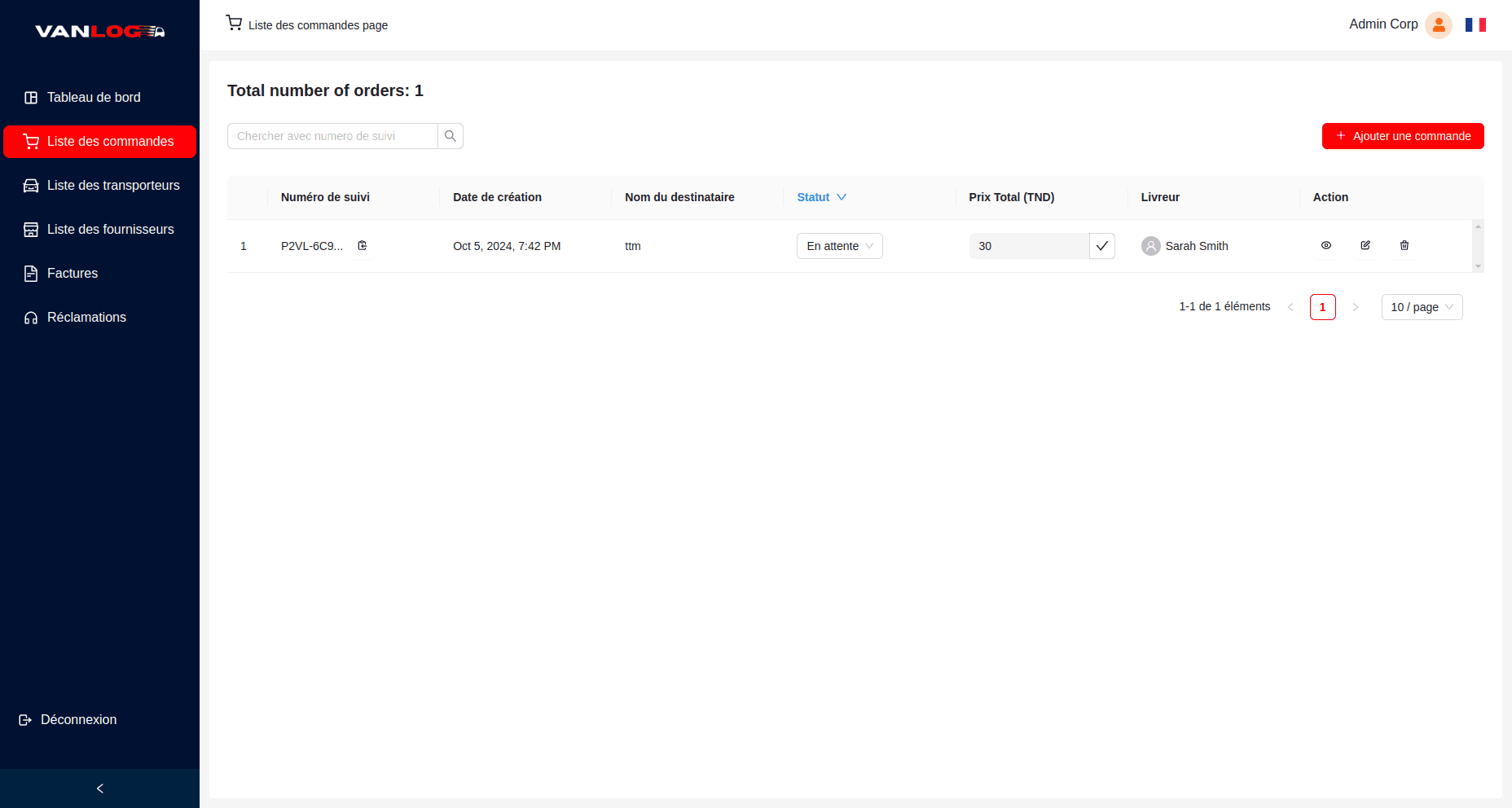The image size is (1512, 808).
Task: Focus the tracking number search field
Action: [332, 136]
